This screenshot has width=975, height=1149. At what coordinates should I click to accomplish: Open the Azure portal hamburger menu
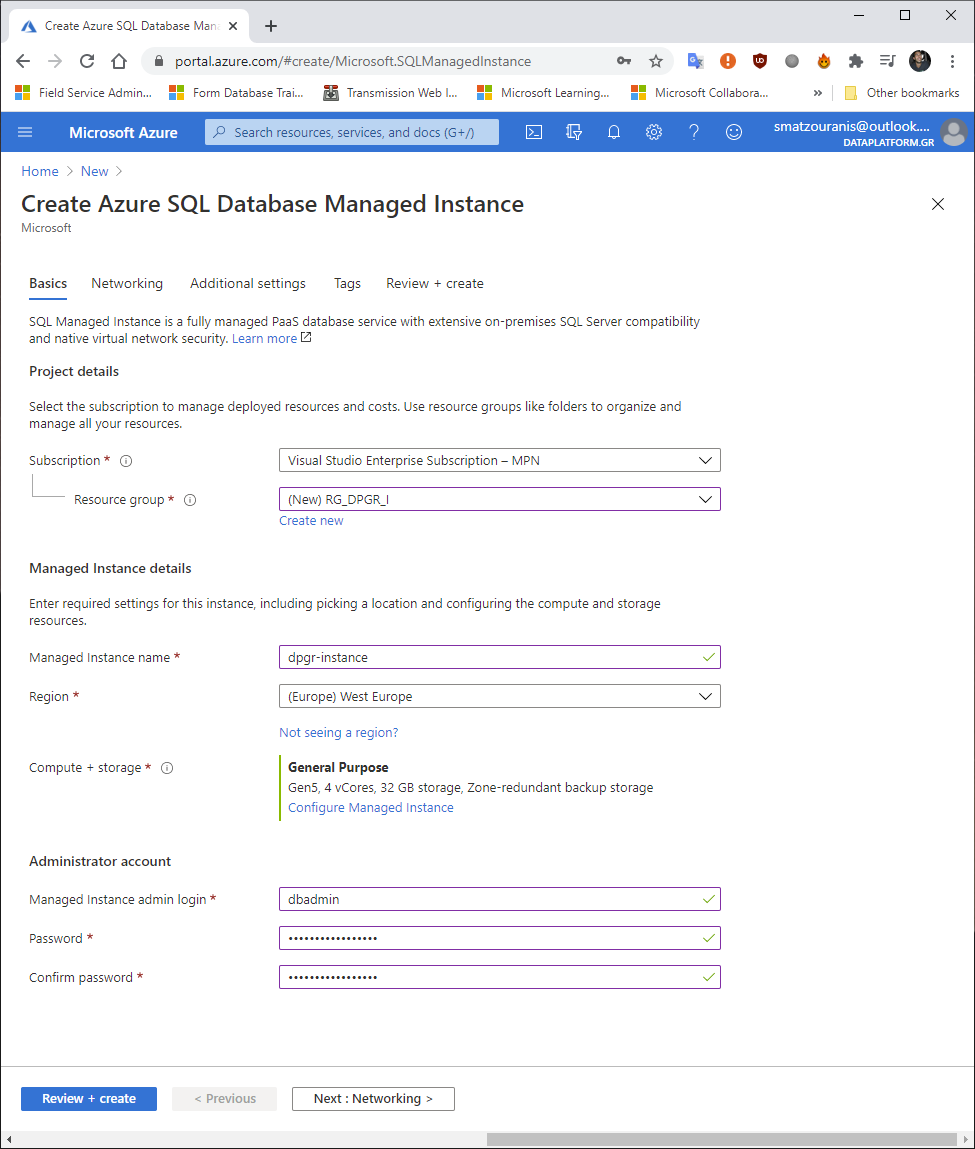pos(24,131)
